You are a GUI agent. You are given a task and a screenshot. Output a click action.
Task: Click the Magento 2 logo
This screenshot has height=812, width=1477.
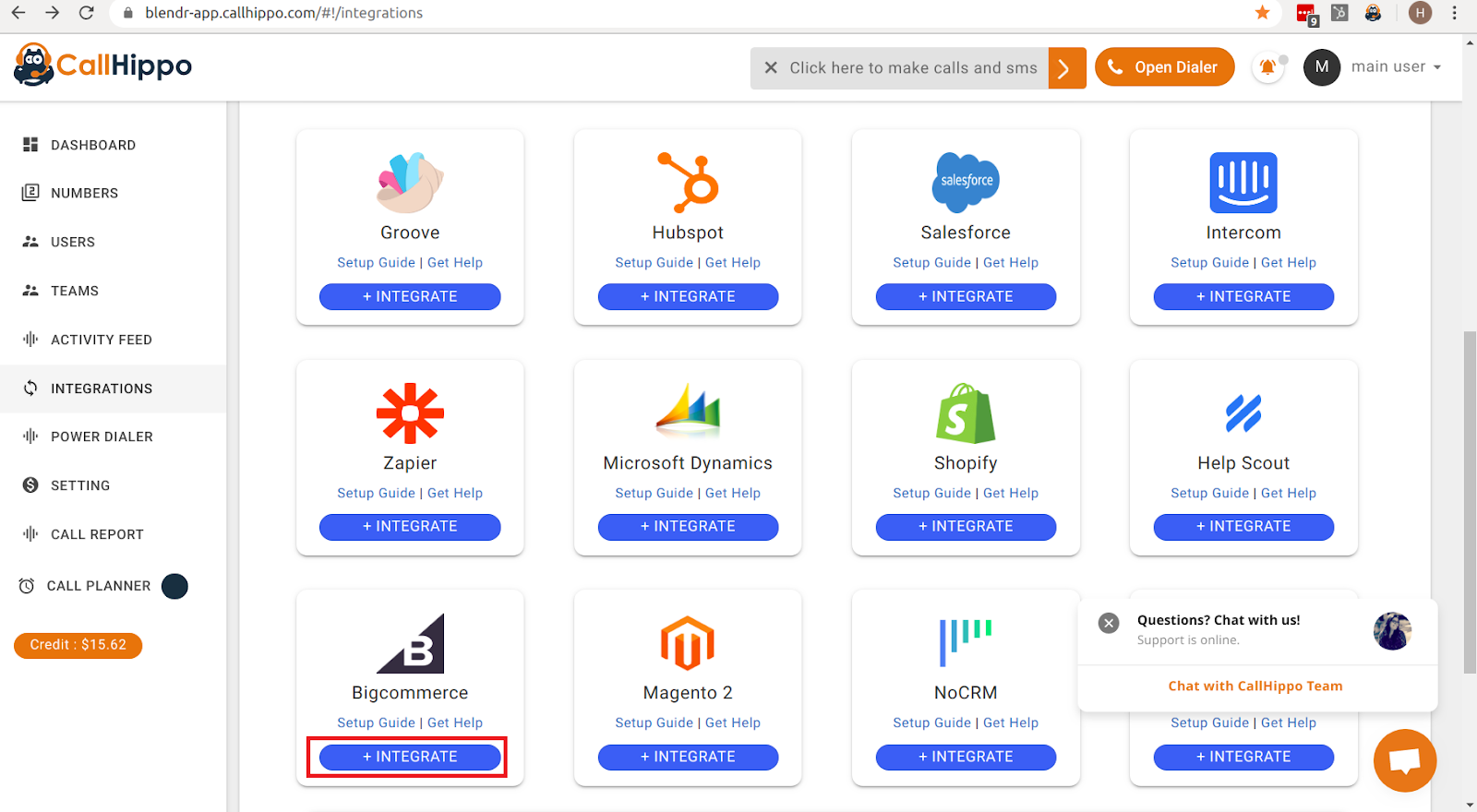[688, 643]
